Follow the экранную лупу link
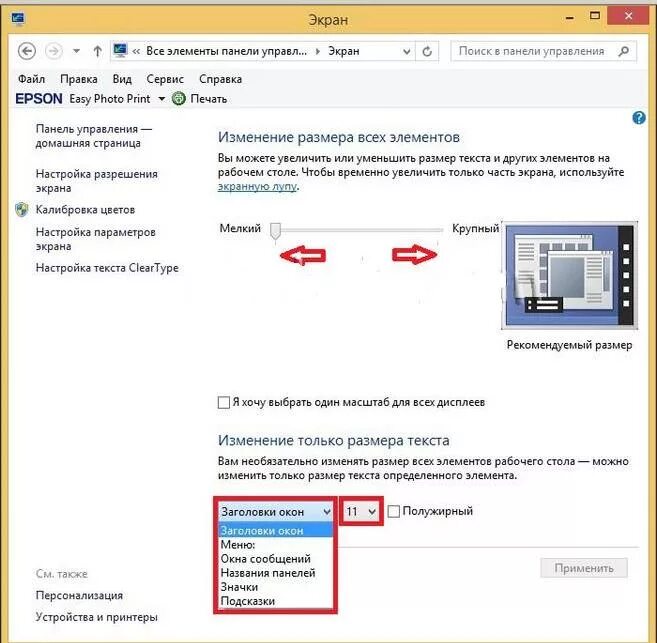The image size is (657, 643). (x=257, y=186)
